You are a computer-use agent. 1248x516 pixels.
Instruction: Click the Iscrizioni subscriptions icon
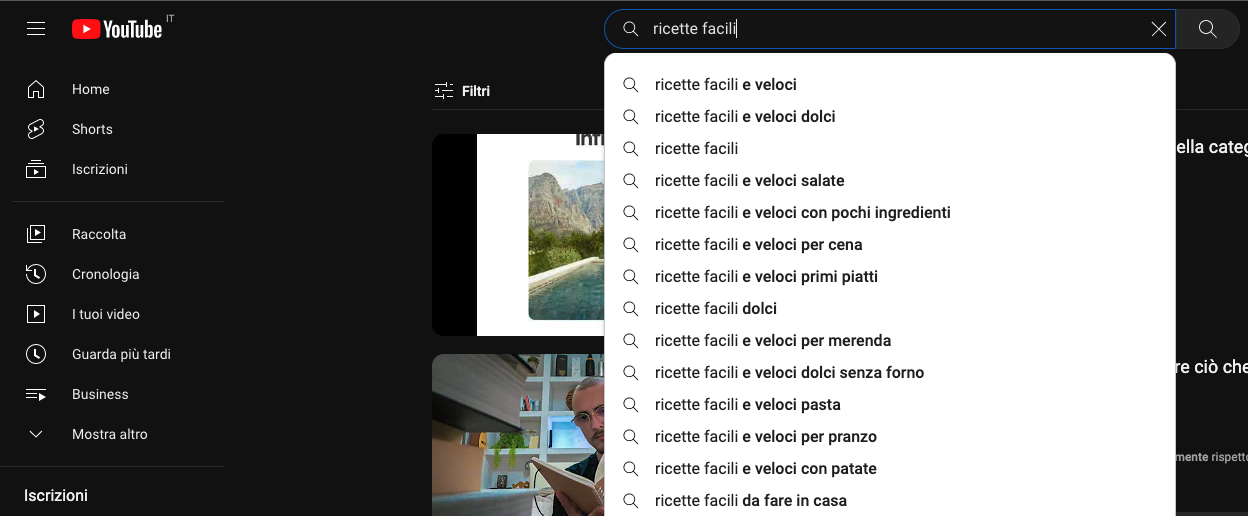tap(36, 169)
